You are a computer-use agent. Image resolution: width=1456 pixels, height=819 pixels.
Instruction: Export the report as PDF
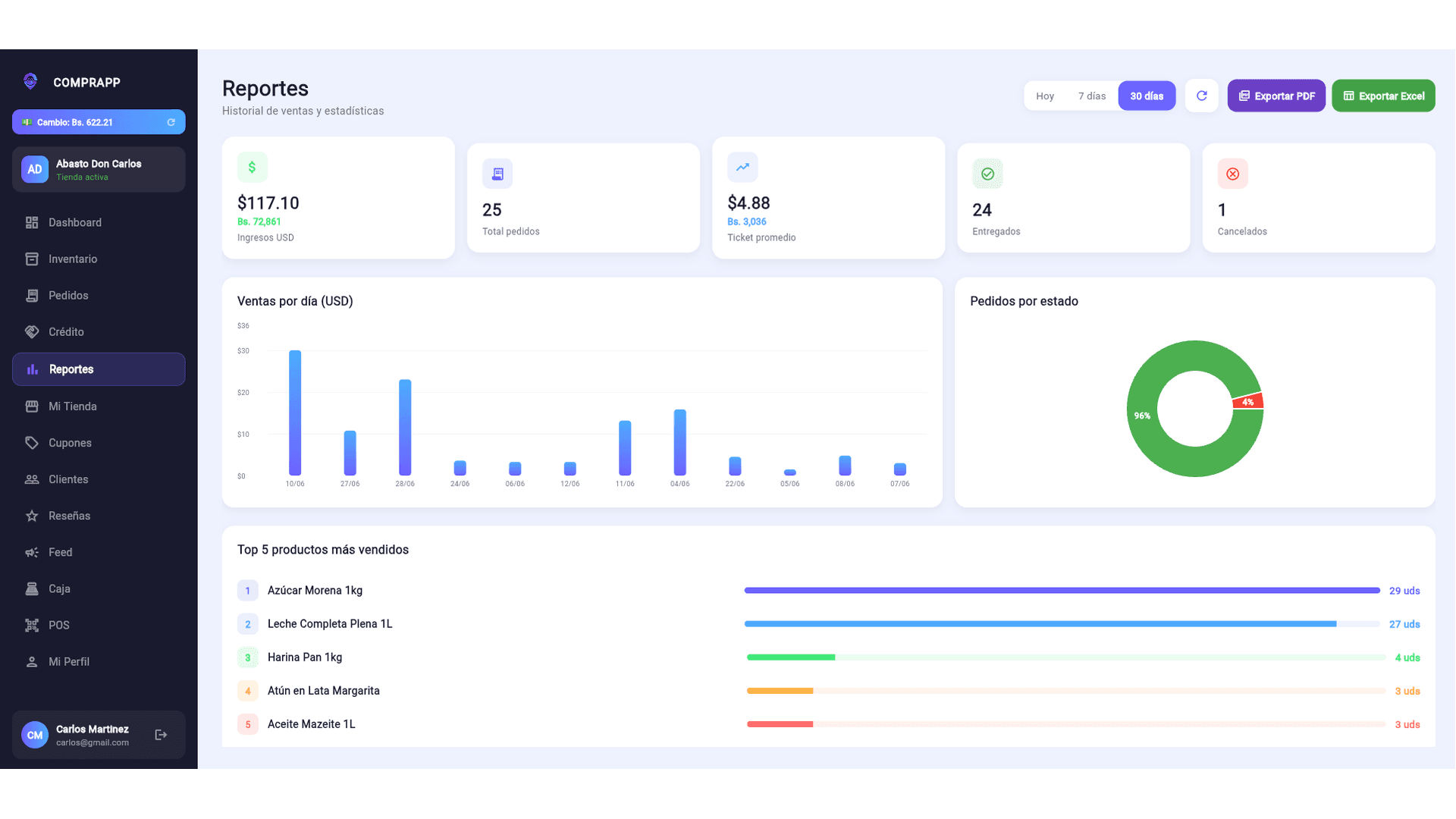coord(1276,96)
